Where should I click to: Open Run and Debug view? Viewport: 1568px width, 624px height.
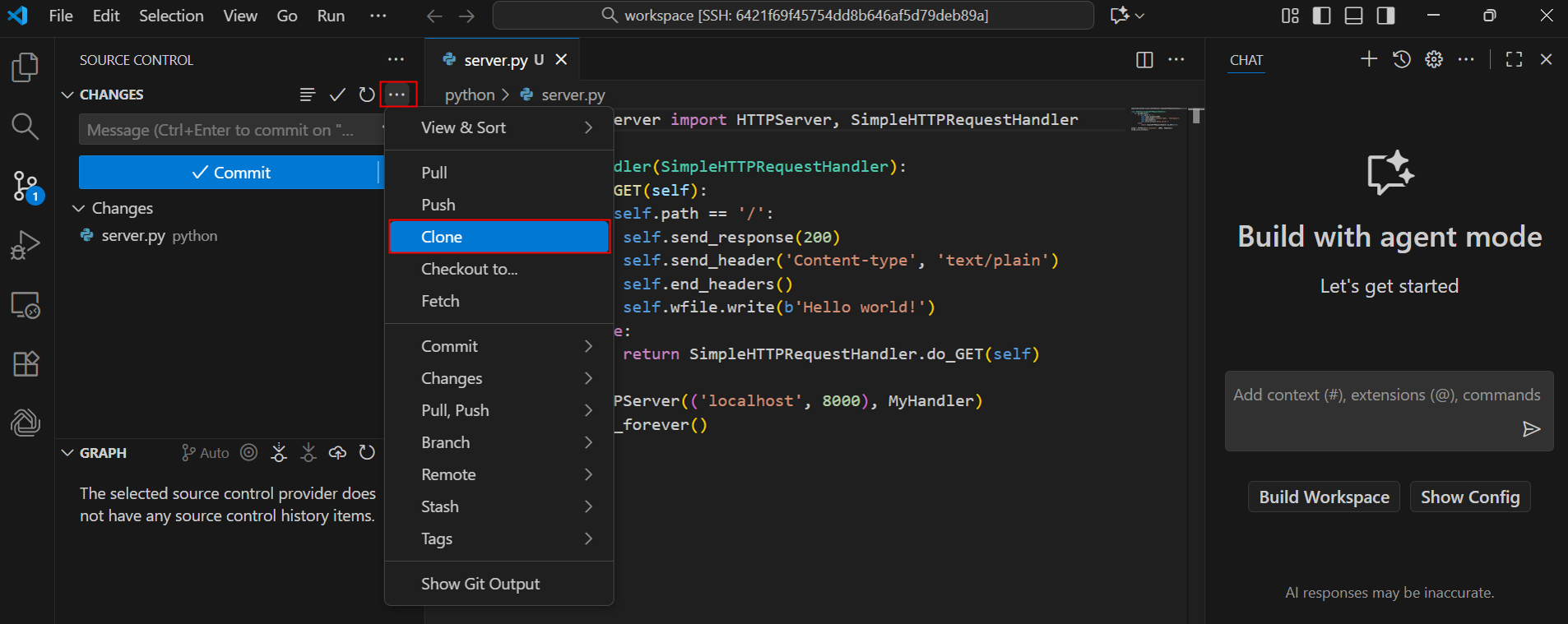[x=26, y=245]
